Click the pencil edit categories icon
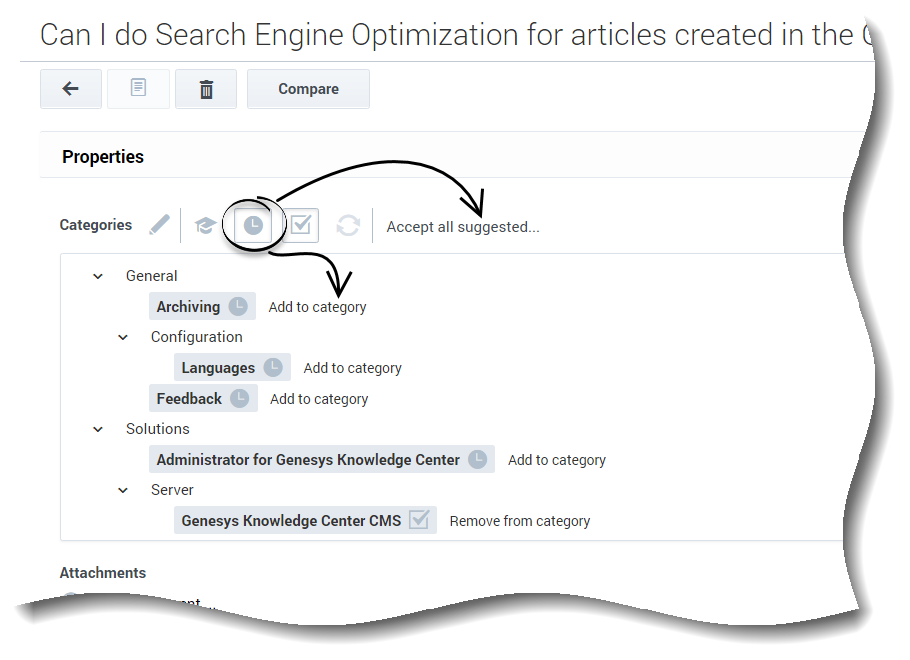The image size is (910, 660). 159,225
